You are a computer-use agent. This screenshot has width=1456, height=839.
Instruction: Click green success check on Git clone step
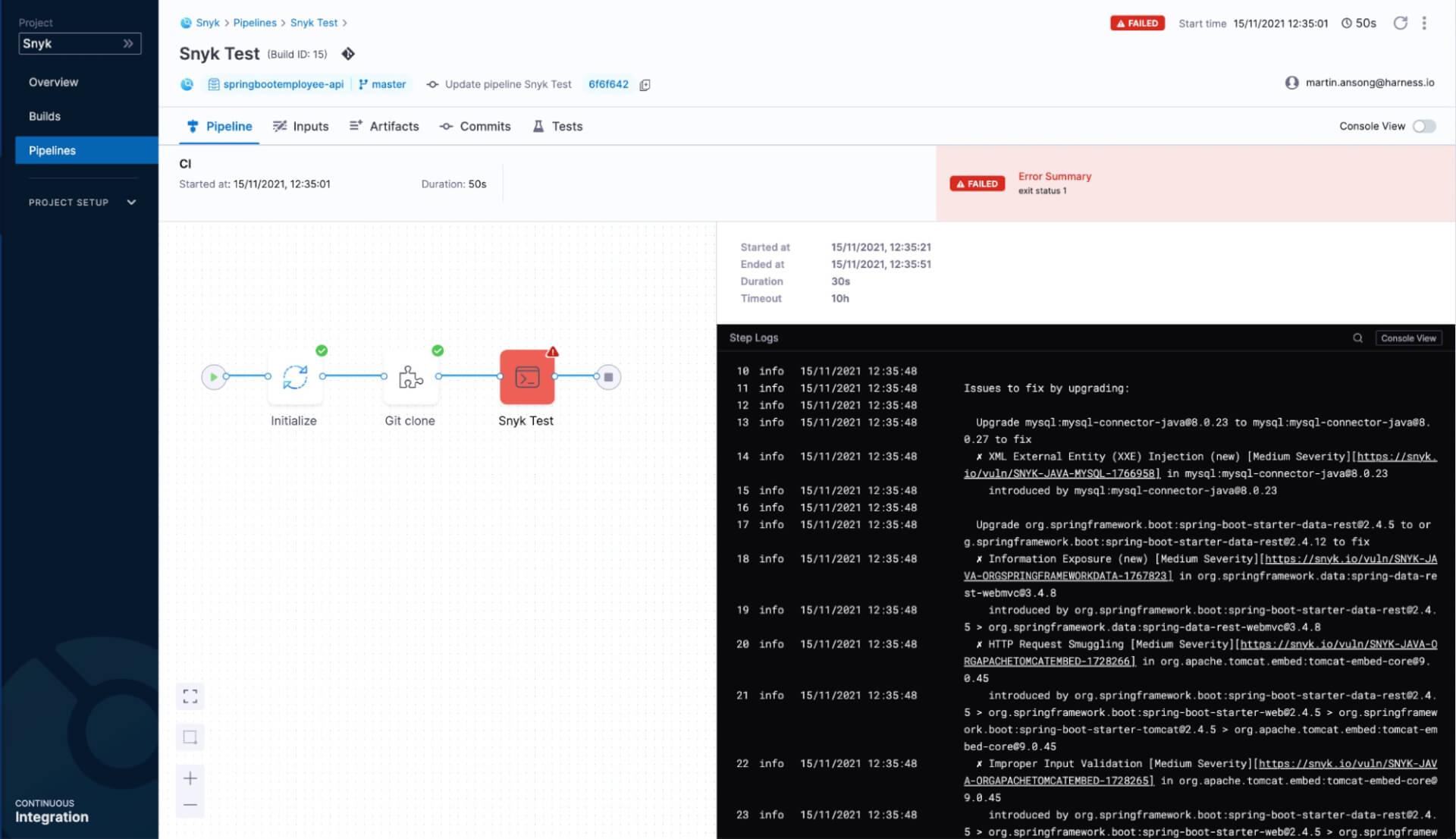click(438, 350)
